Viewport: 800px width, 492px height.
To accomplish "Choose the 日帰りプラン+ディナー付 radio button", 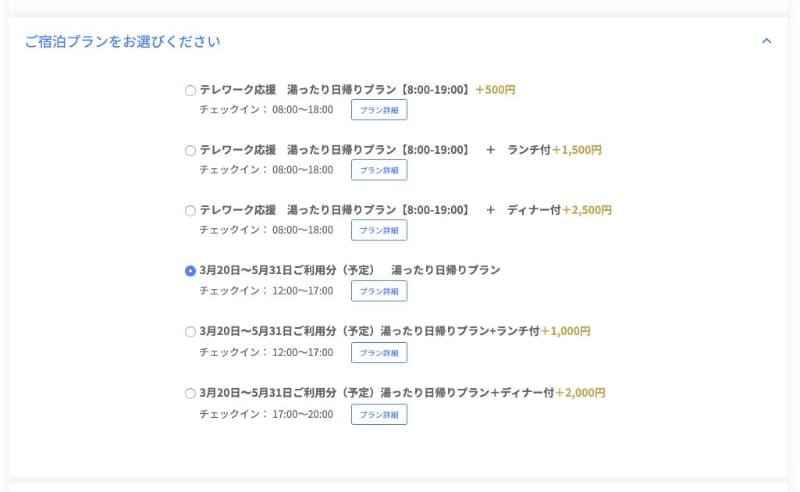I will pos(190,393).
